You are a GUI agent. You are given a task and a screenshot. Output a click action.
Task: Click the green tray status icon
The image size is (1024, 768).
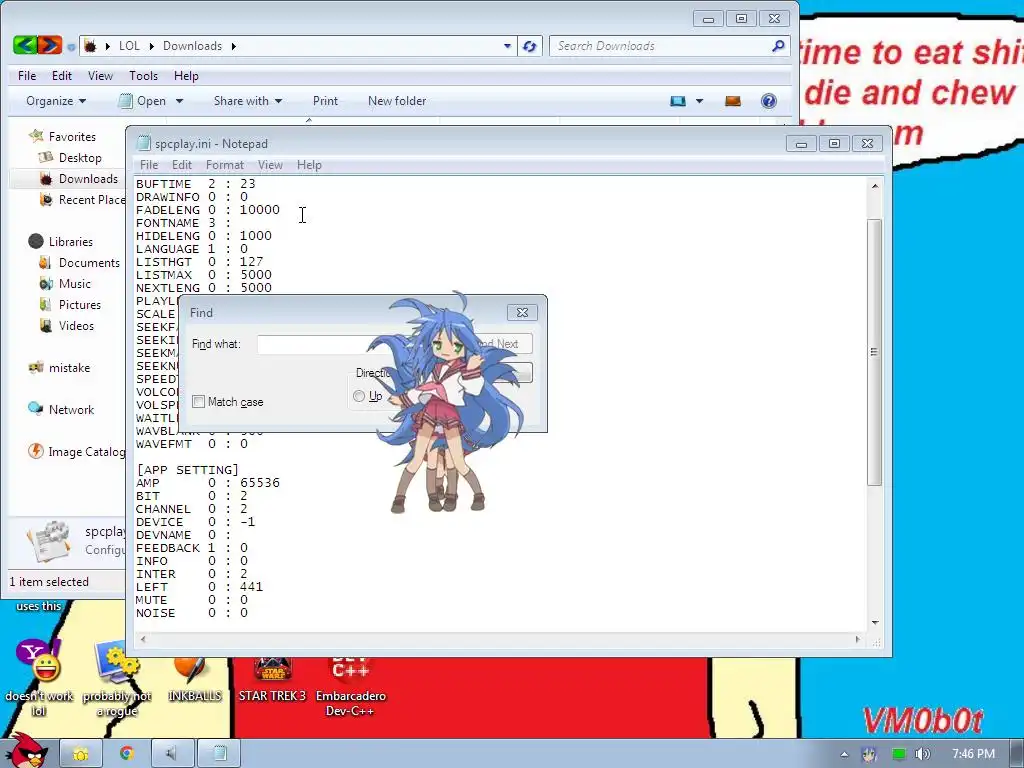click(x=899, y=754)
